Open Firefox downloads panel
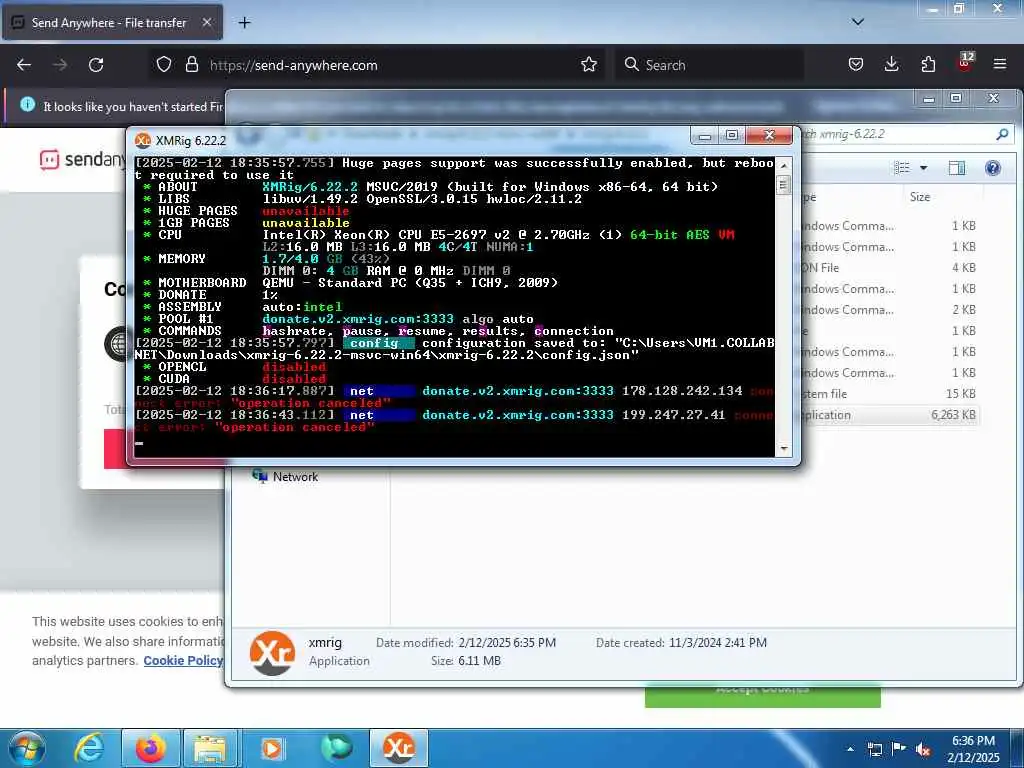Screen dimensions: 1024x768 [x=891, y=65]
